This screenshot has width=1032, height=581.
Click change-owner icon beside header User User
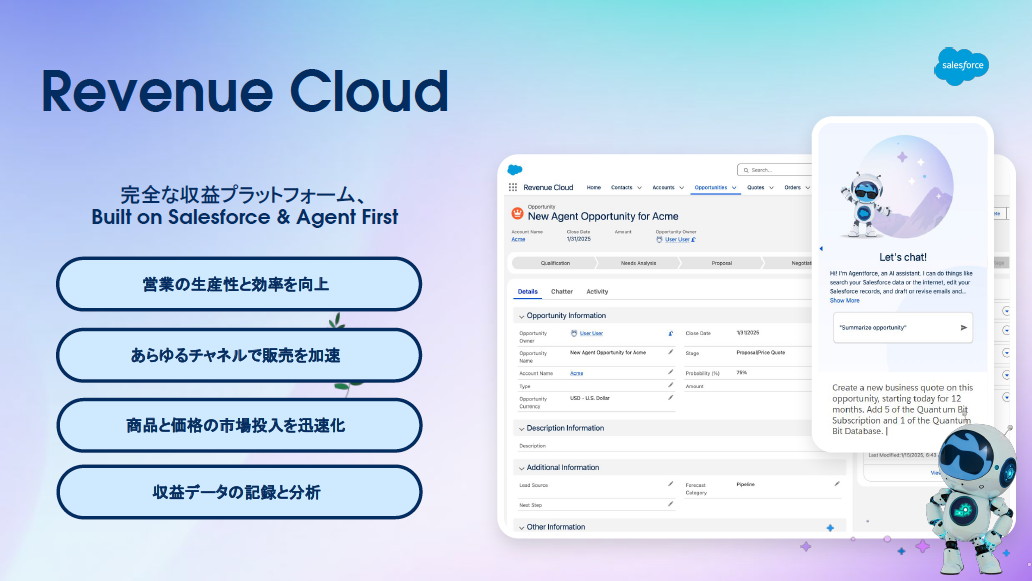[x=693, y=240]
